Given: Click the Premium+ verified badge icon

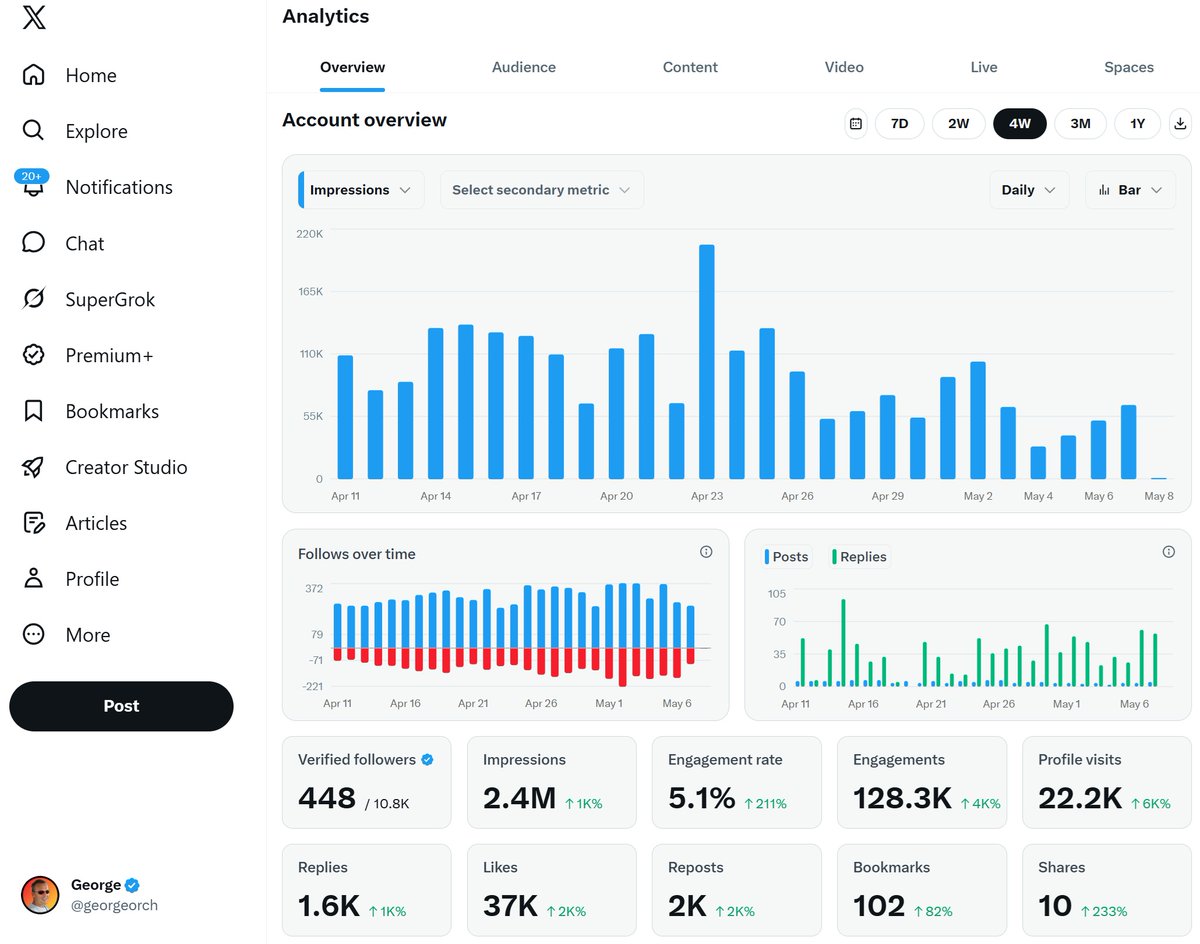Looking at the screenshot, I should 34,355.
